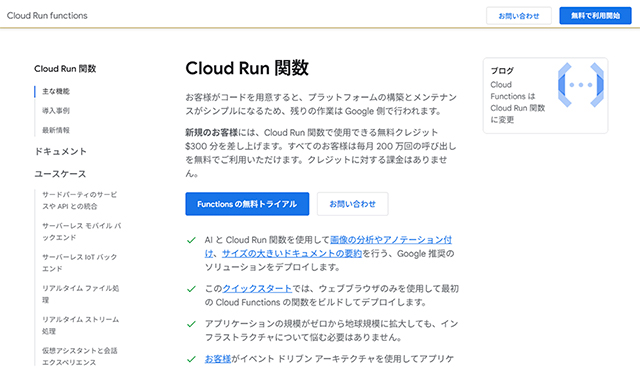This screenshot has width=640, height=370.
Task: Go to サーバーレス モバイル バックエンド item
Action: [x=82, y=231]
